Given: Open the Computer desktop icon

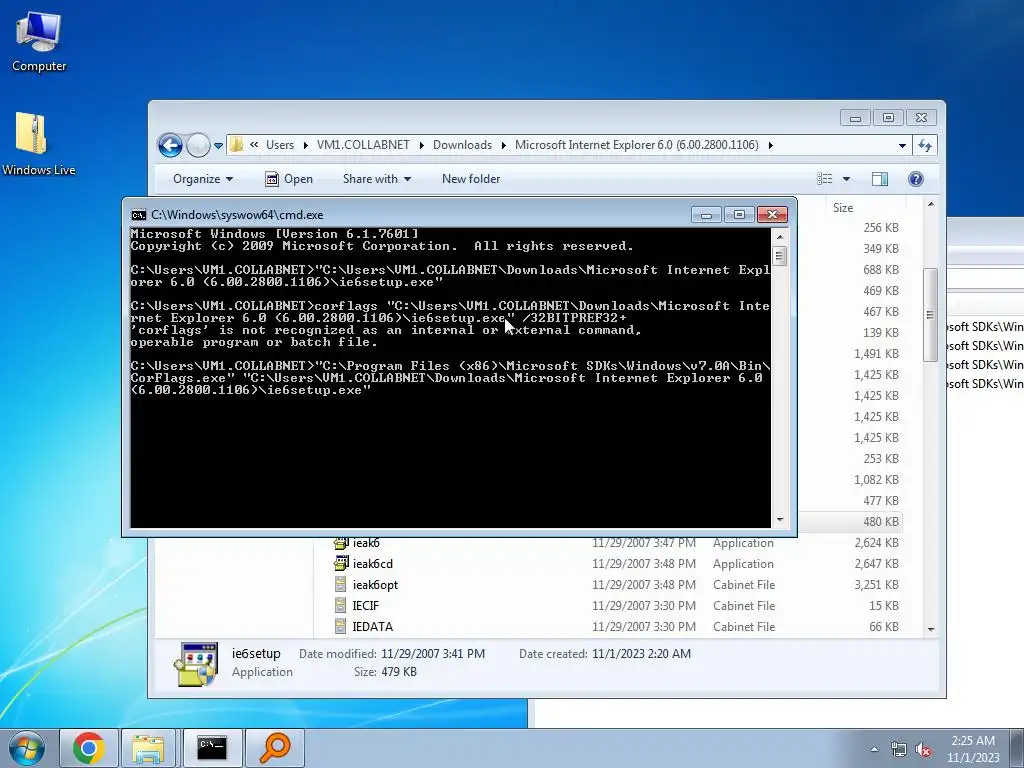Looking at the screenshot, I should click(x=39, y=42).
